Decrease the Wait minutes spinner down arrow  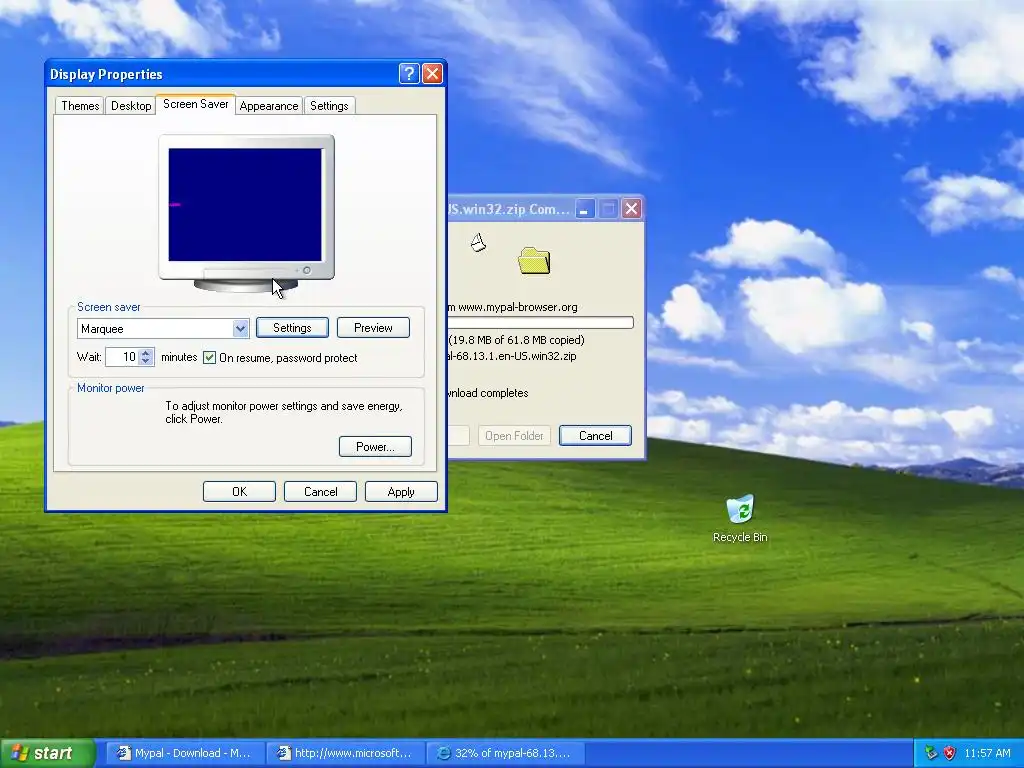tap(146, 361)
